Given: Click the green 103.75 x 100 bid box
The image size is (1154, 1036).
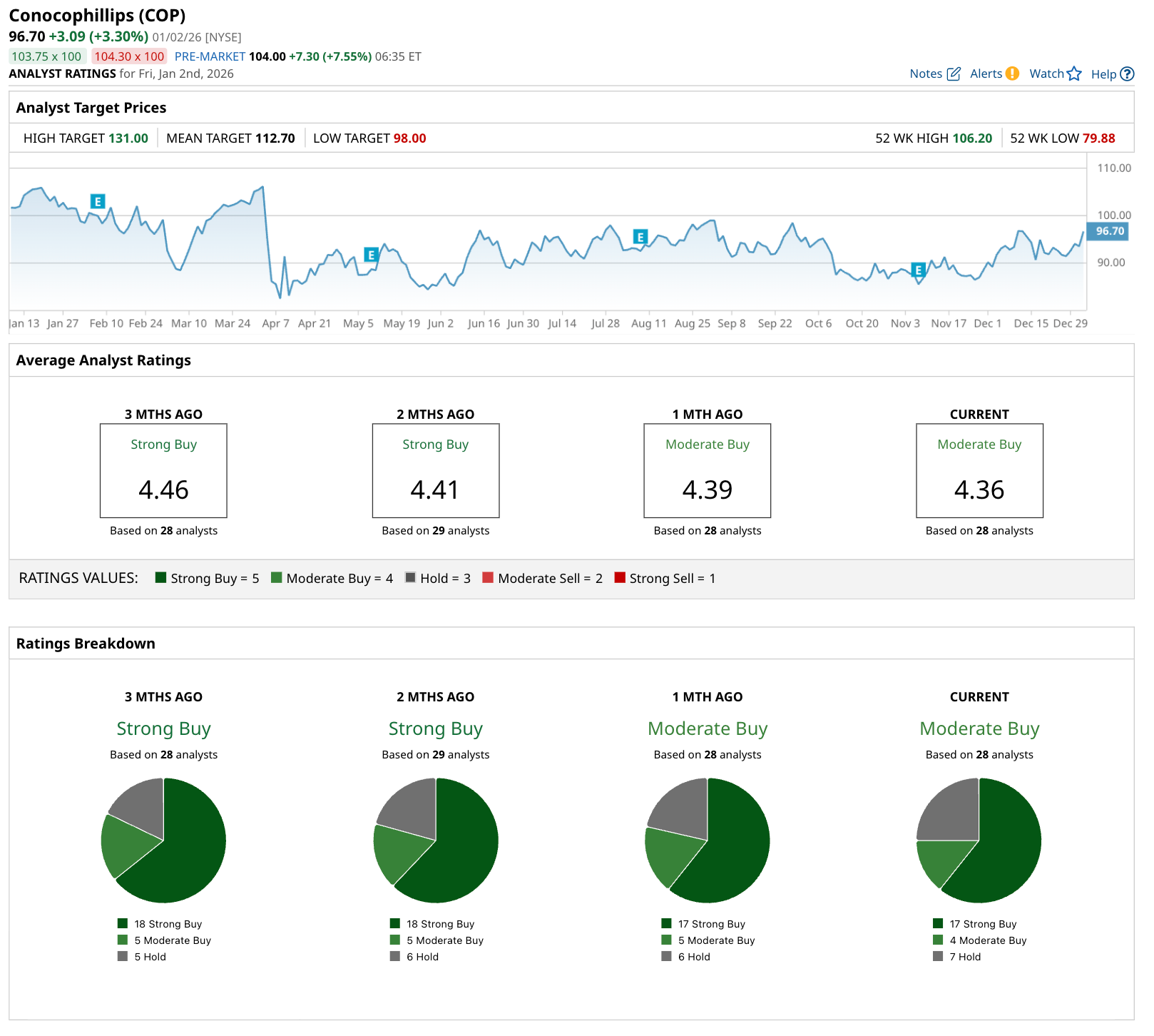Looking at the screenshot, I should (47, 56).
